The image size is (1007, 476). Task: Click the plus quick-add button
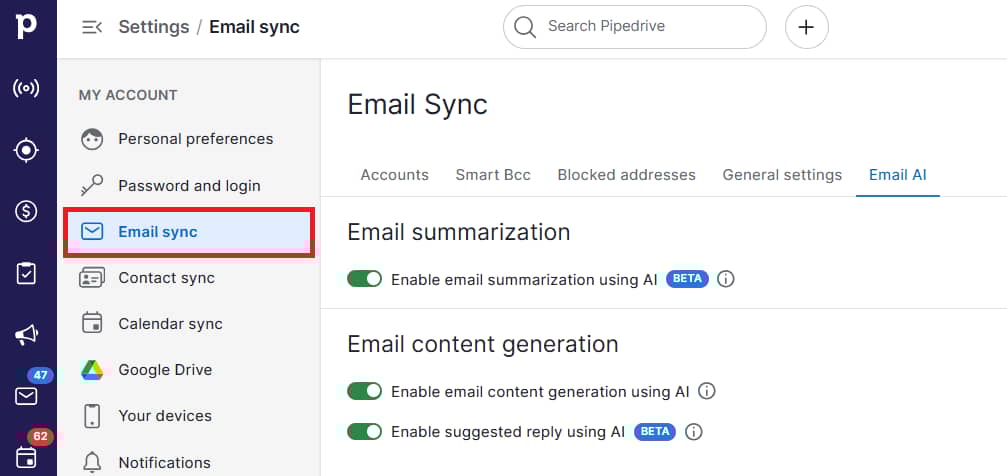click(x=807, y=27)
